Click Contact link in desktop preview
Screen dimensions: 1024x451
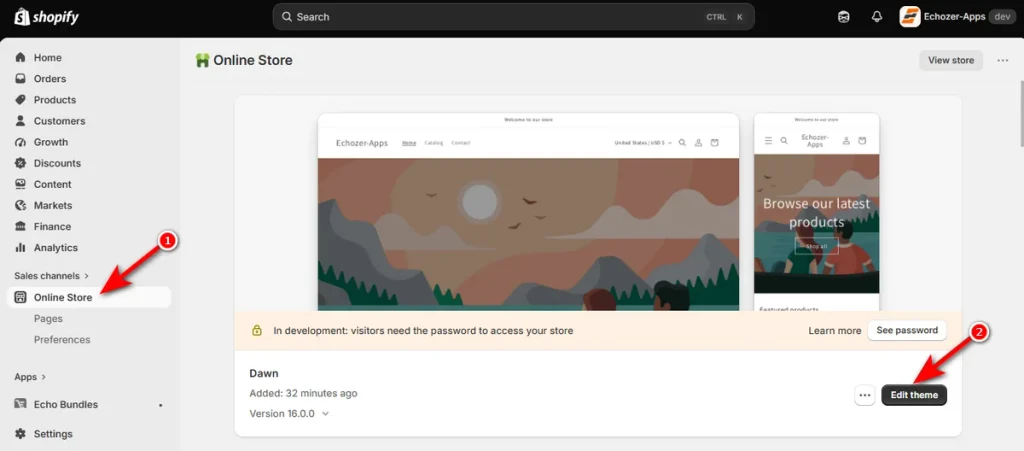click(x=460, y=142)
